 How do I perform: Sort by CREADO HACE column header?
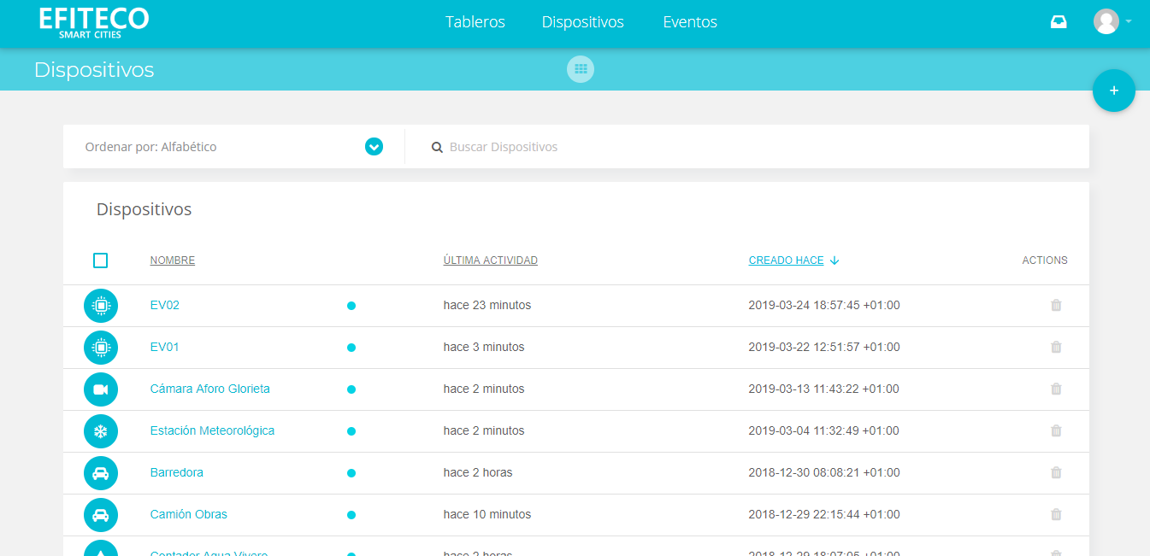pyautogui.click(x=786, y=260)
